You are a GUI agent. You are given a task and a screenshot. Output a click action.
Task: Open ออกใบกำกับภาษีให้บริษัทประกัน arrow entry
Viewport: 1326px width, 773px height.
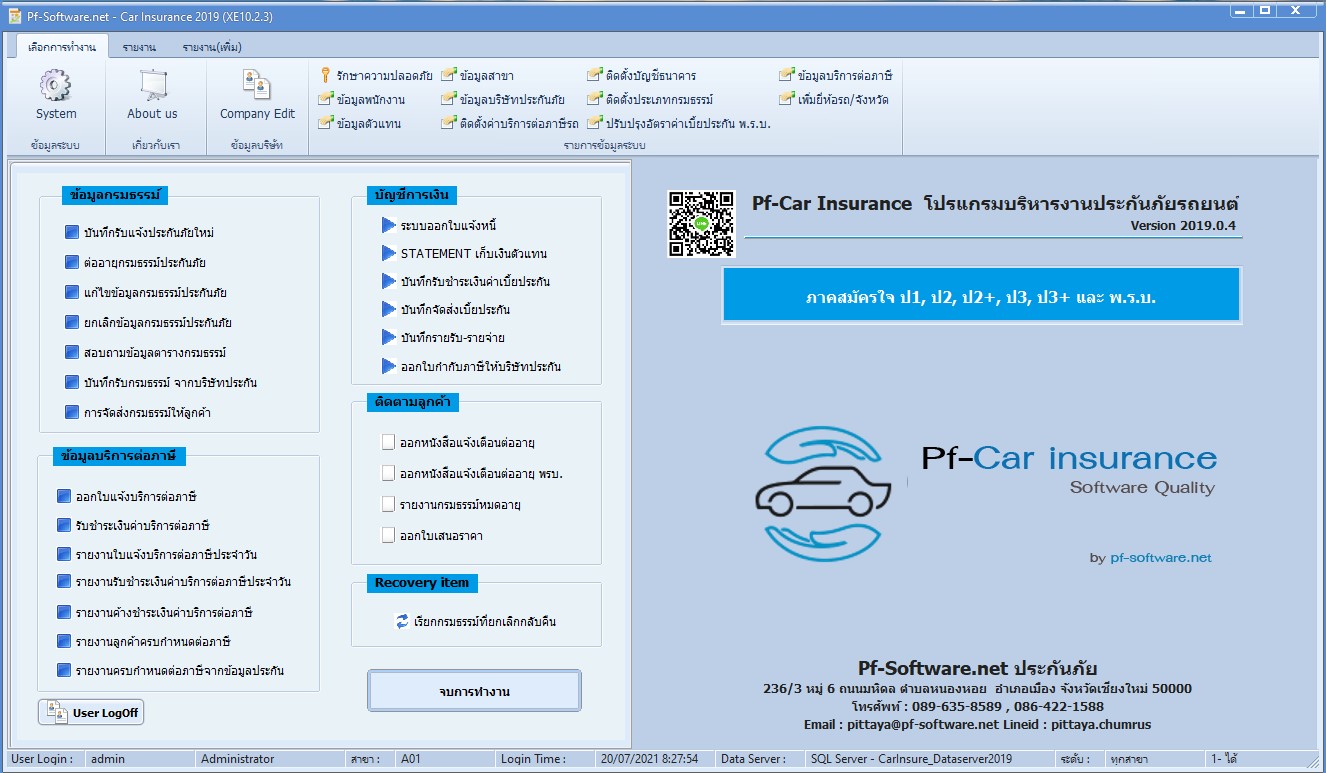(471, 366)
